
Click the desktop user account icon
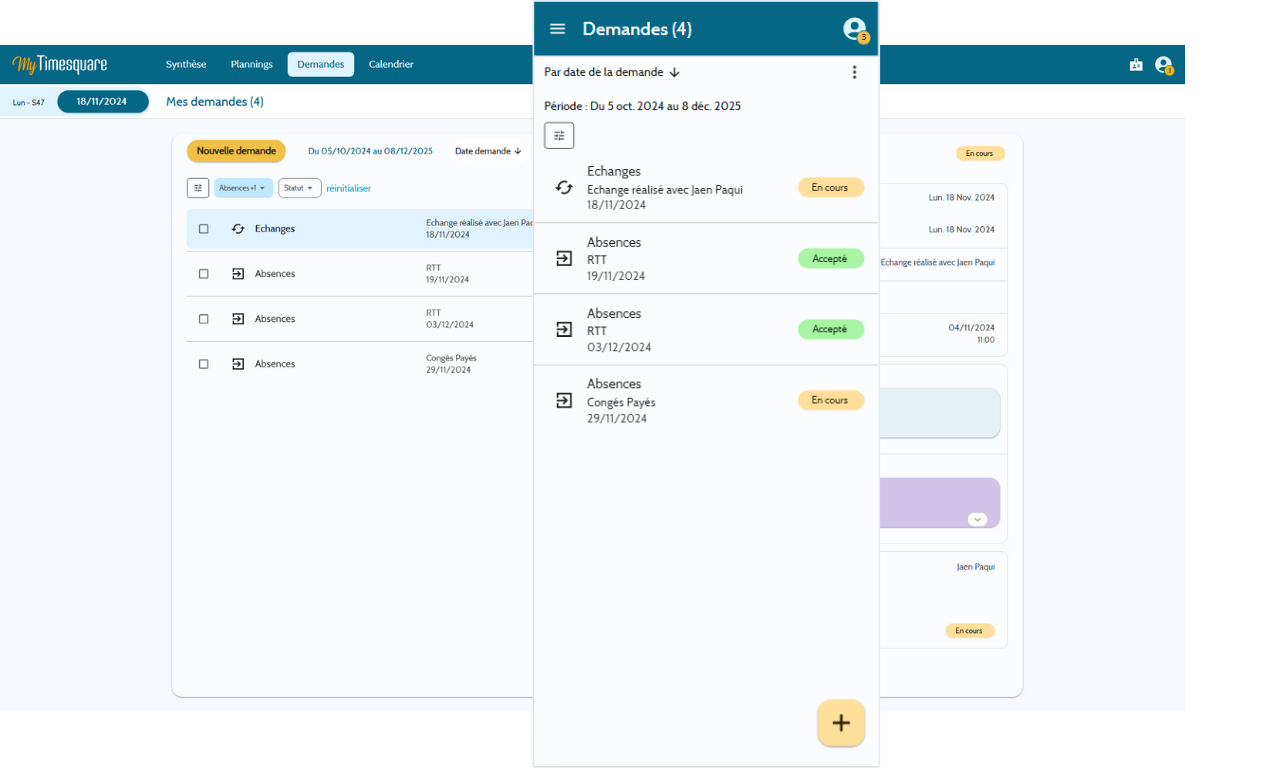pos(1164,65)
